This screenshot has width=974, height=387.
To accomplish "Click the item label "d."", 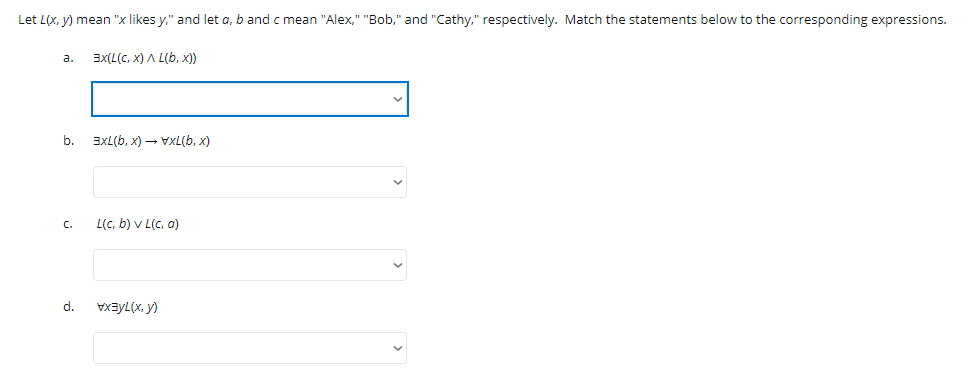I will [68, 306].
